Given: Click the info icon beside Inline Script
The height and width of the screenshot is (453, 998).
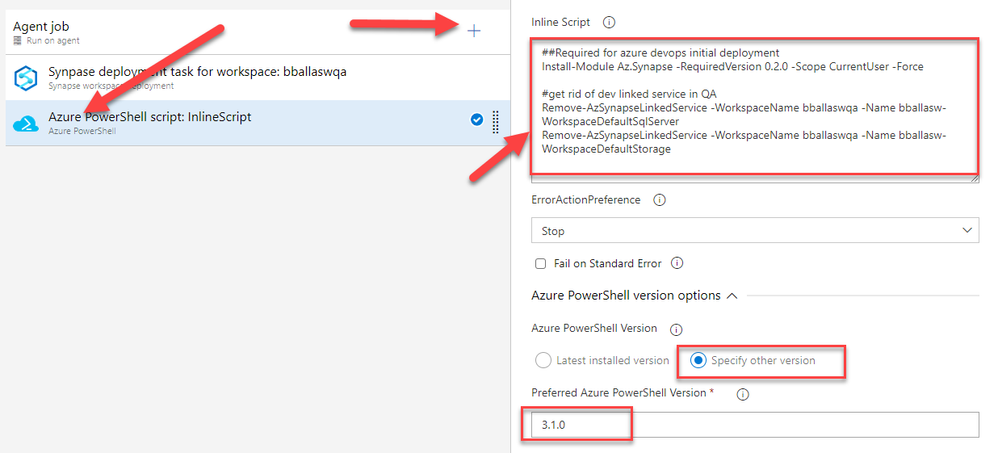Looking at the screenshot, I should click(609, 22).
